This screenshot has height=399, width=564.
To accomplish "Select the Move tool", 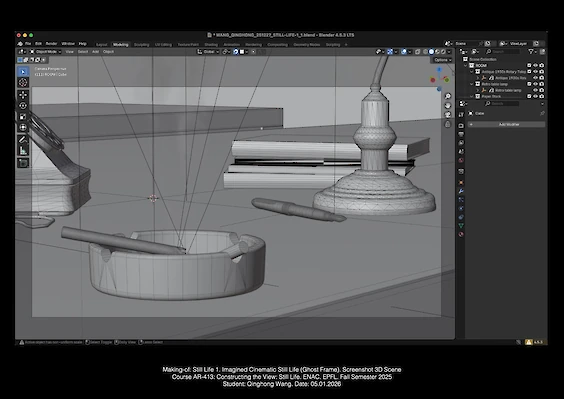I will [x=23, y=95].
